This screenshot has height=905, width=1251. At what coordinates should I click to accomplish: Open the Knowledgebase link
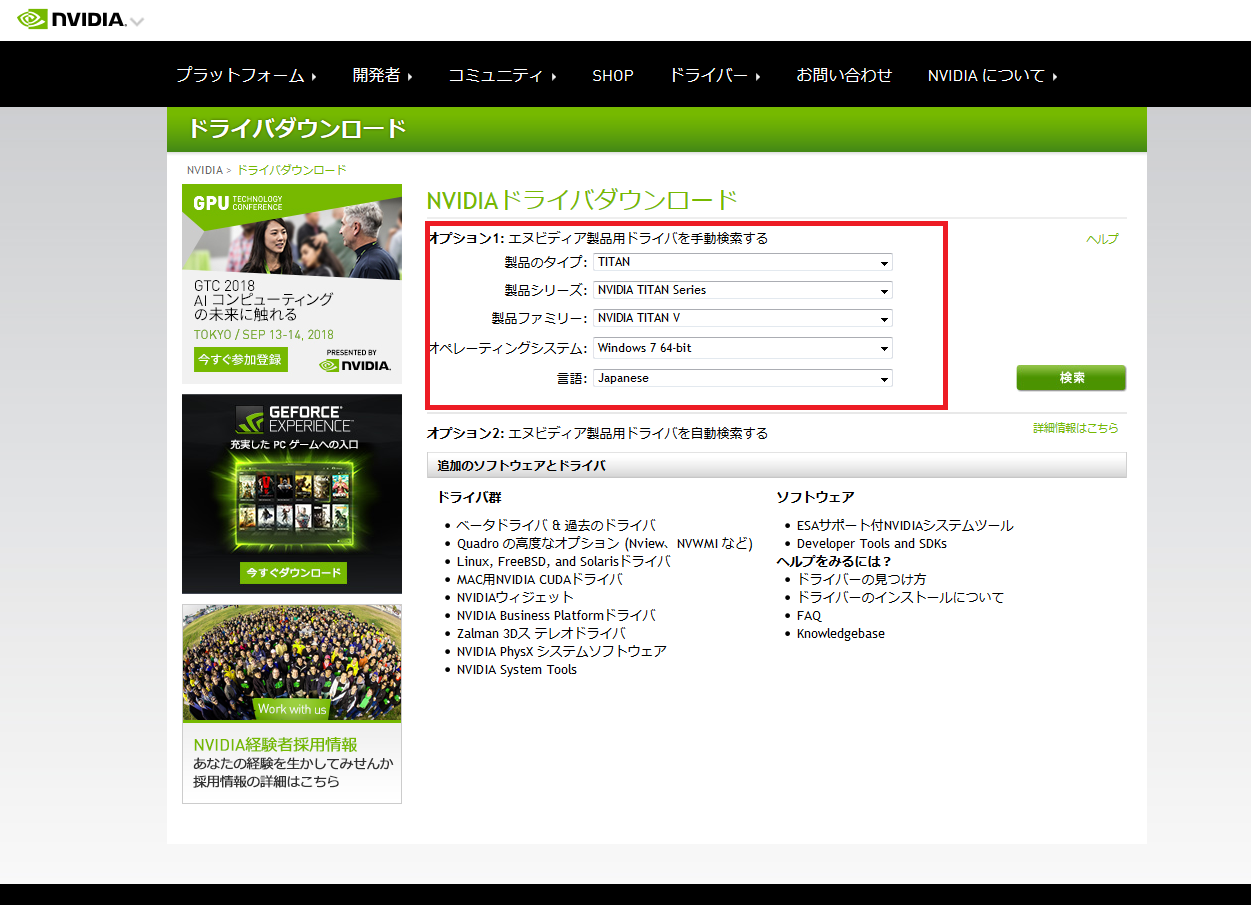tap(841, 633)
